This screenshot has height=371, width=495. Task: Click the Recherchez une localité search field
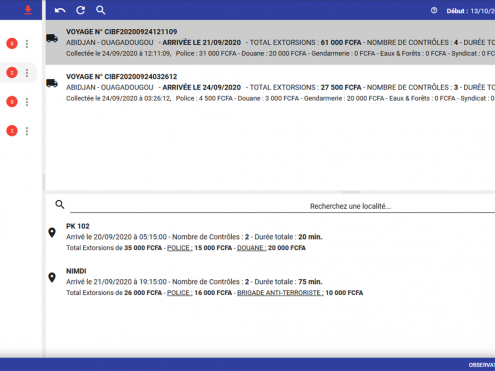click(x=282, y=206)
